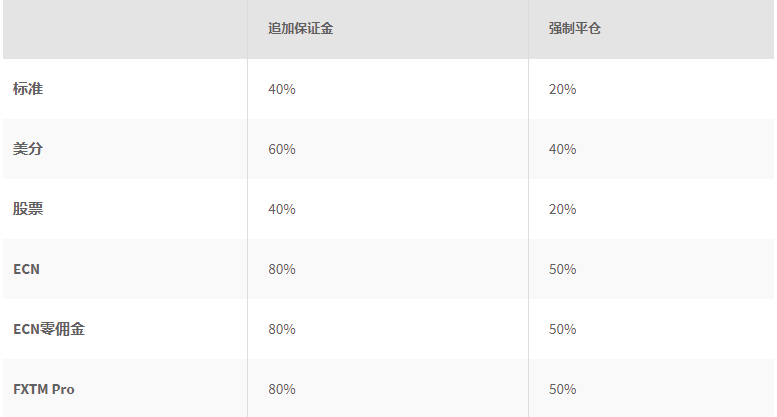Select the 美分 row label
777x417 pixels.
(28, 149)
